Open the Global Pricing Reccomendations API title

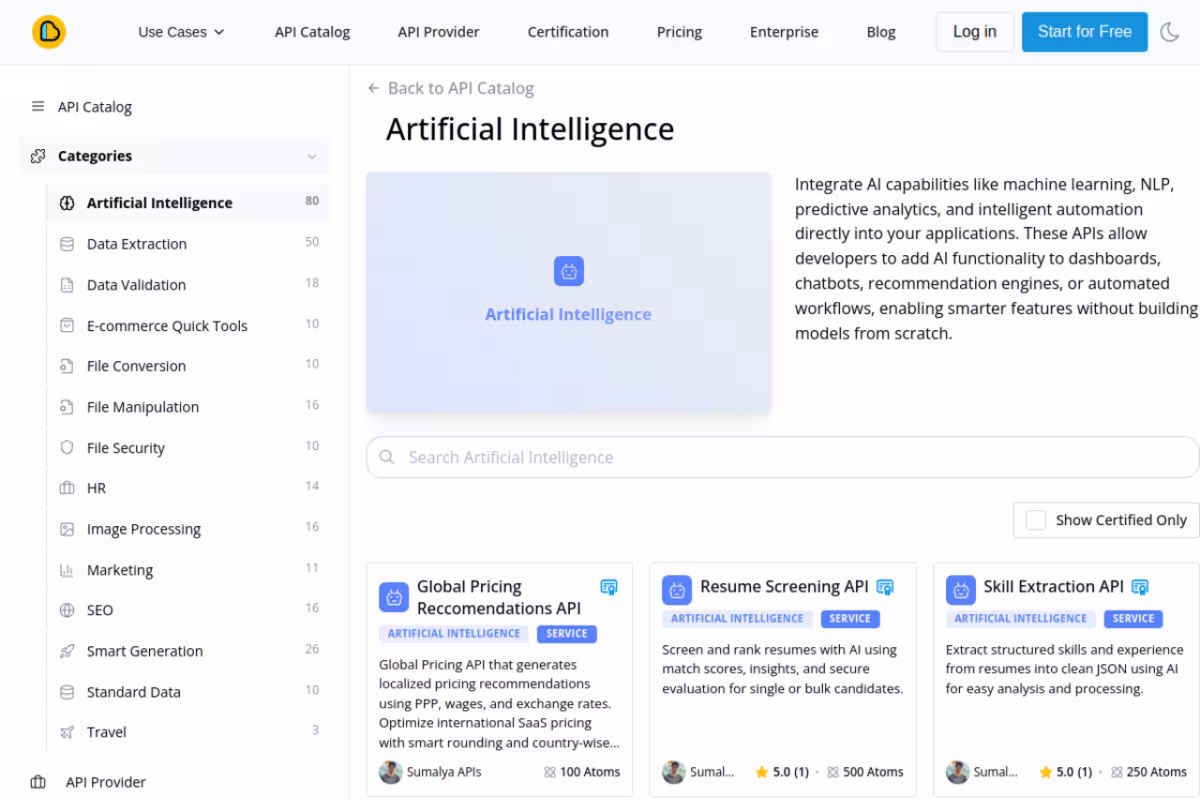coord(499,597)
